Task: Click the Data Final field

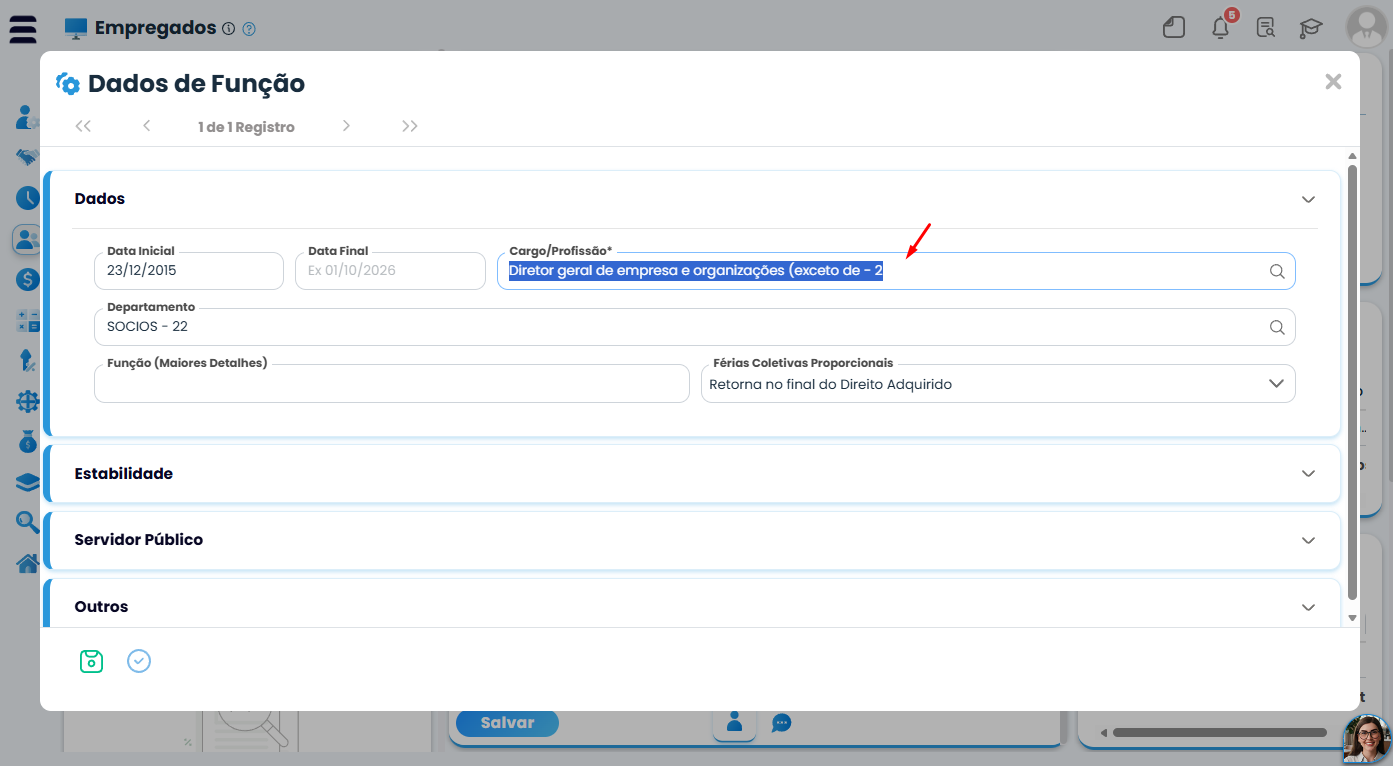Action: tap(390, 271)
